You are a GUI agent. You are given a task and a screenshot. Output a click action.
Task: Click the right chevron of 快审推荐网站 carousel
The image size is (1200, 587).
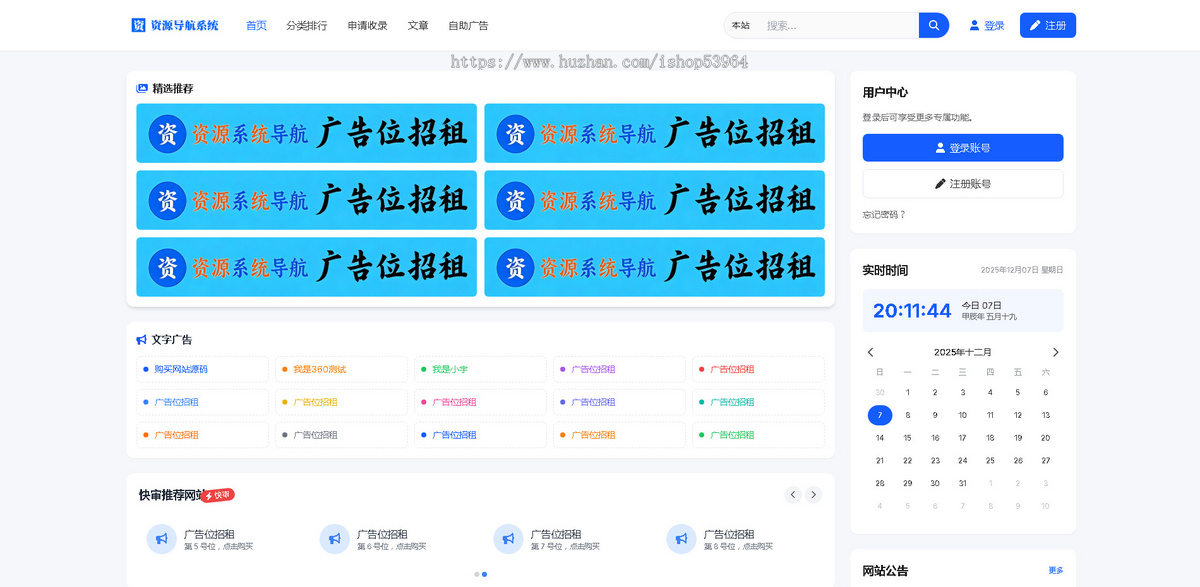[813, 494]
